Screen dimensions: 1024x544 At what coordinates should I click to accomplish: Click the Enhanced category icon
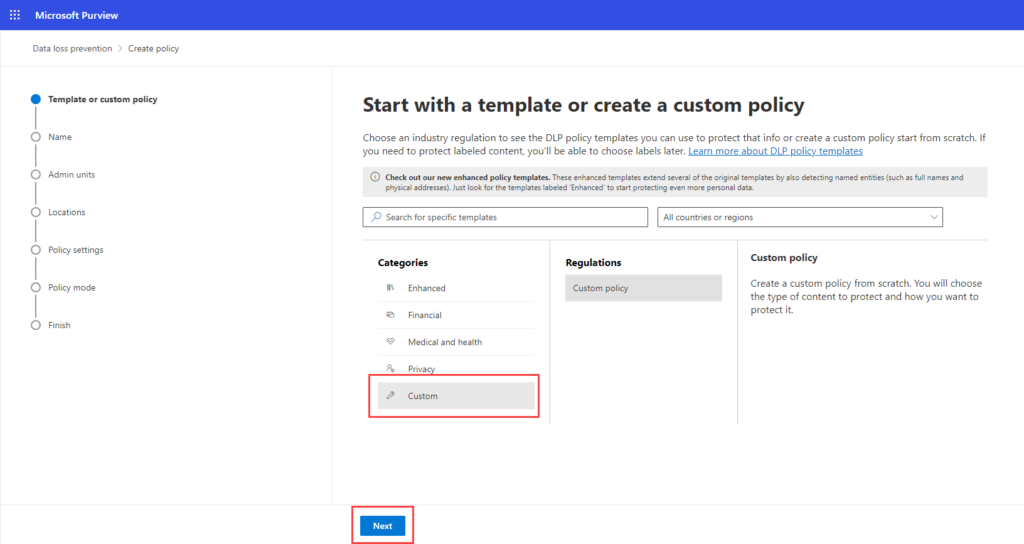click(390, 288)
